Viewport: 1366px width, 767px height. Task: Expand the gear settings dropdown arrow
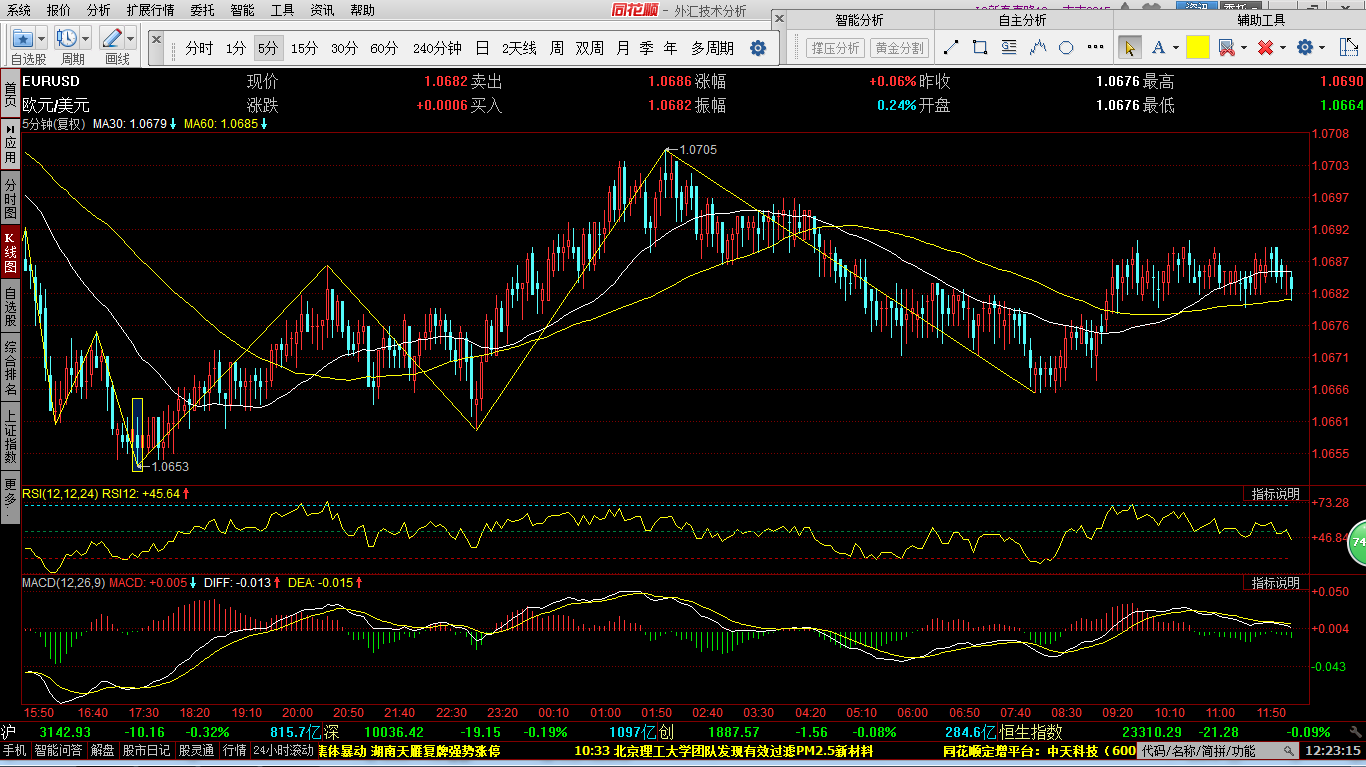click(x=1322, y=47)
